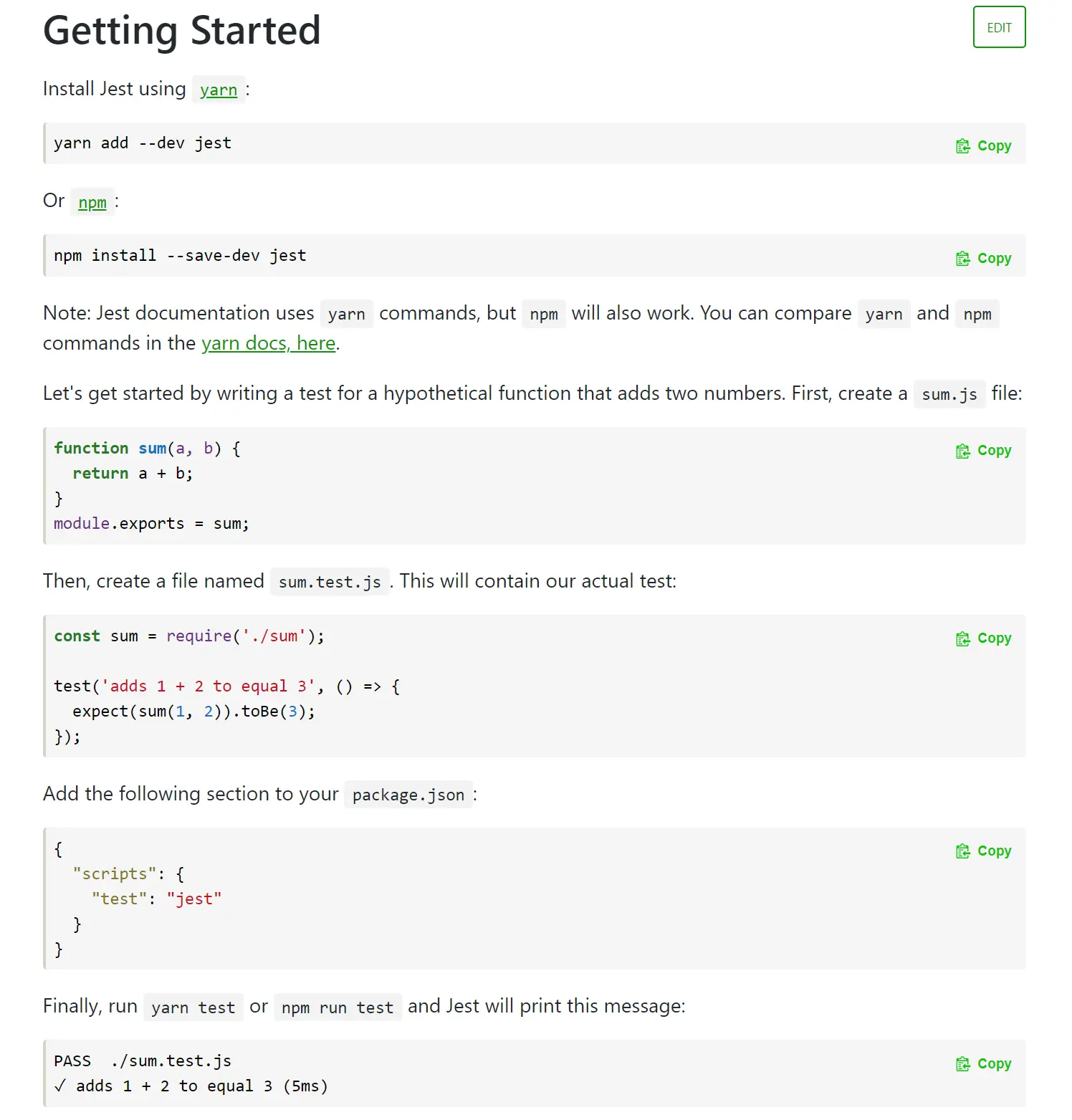The image size is (1072, 1120).
Task: Open the npm link after 'Or'
Action: [x=92, y=203]
